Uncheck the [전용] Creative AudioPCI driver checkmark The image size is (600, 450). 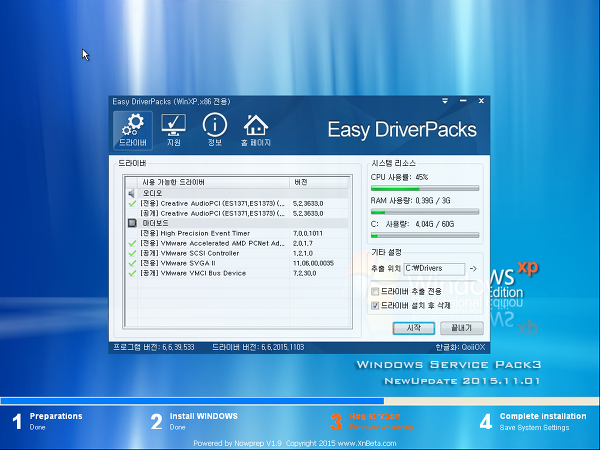coord(132,204)
